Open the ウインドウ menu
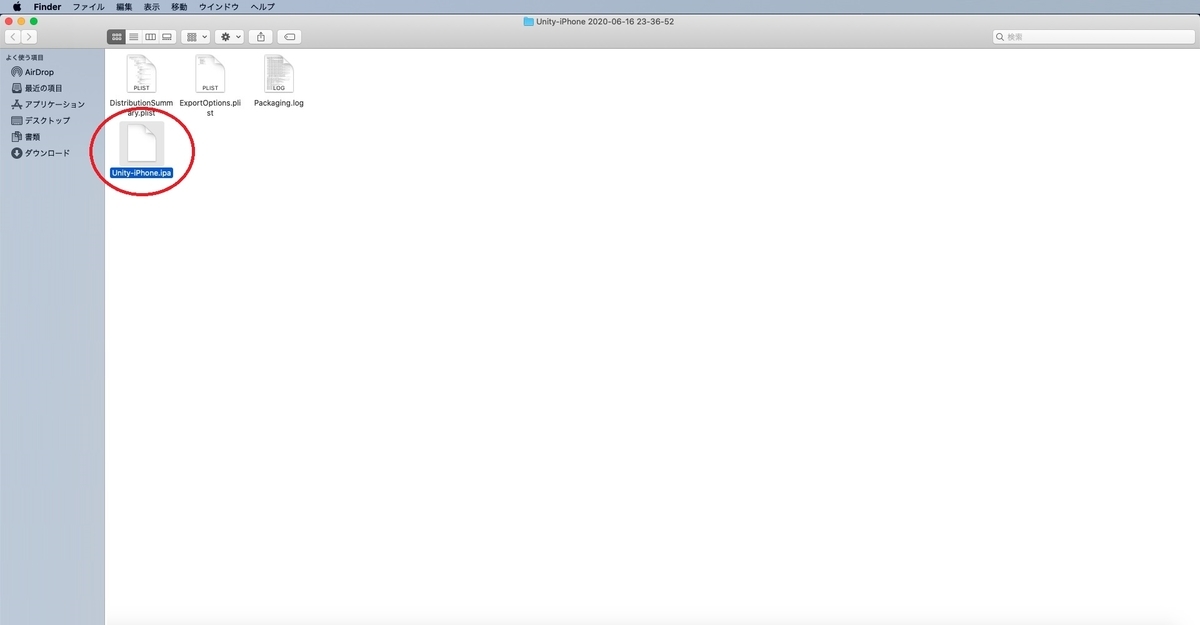This screenshot has height=625, width=1200. [x=218, y=7]
